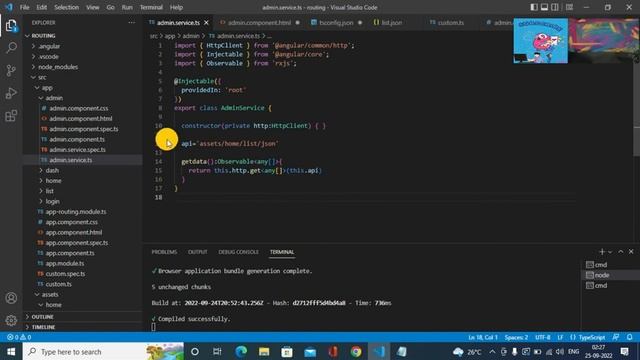Close the terminal panel
640x360 pixels.
tap(631, 252)
